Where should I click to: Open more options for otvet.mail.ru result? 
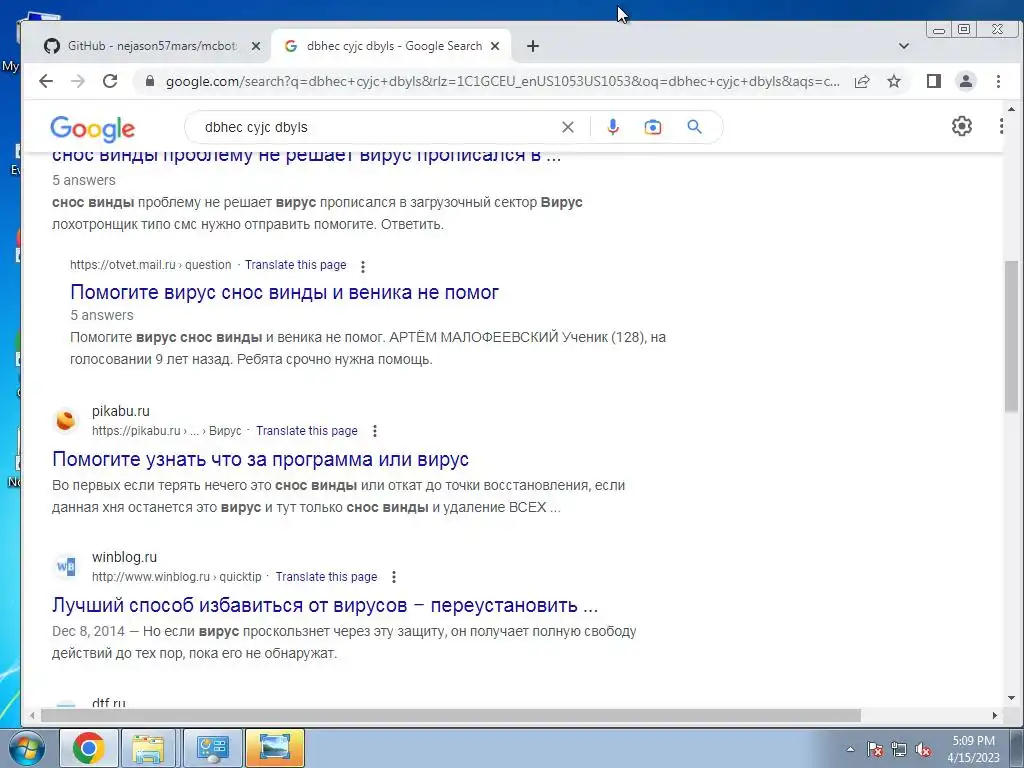(x=363, y=266)
